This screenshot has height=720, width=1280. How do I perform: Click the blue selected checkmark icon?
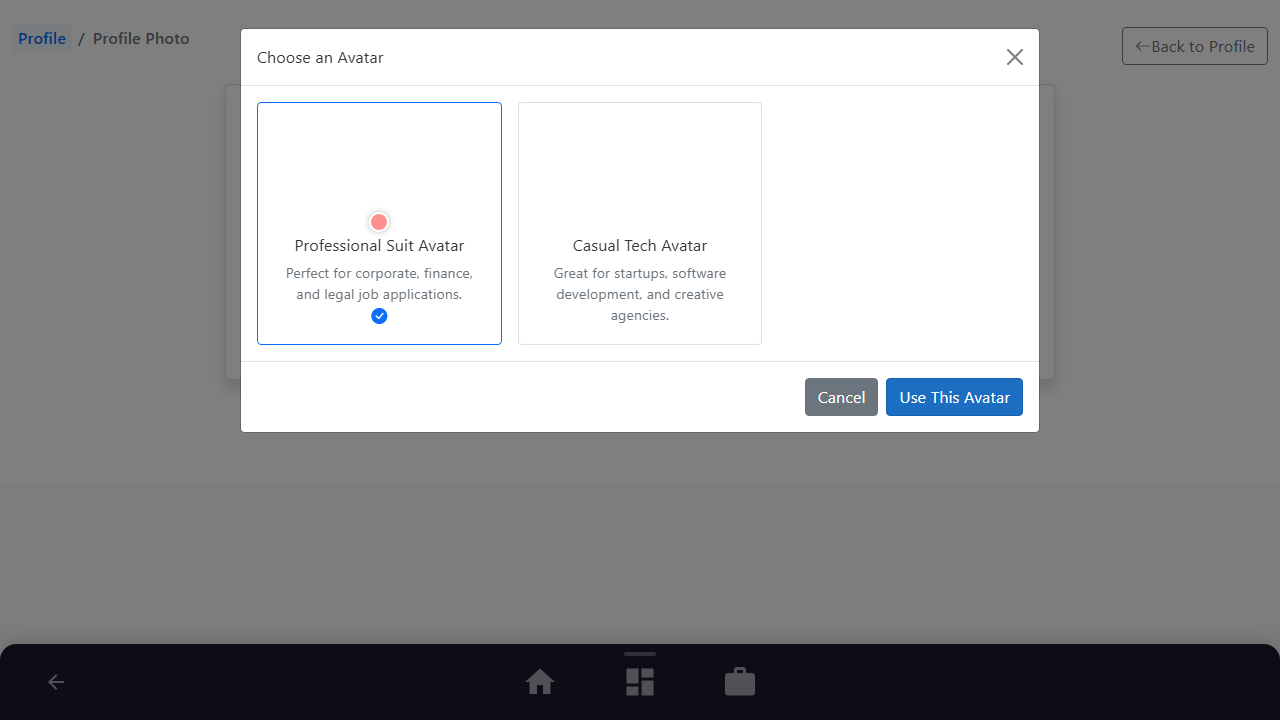point(379,316)
